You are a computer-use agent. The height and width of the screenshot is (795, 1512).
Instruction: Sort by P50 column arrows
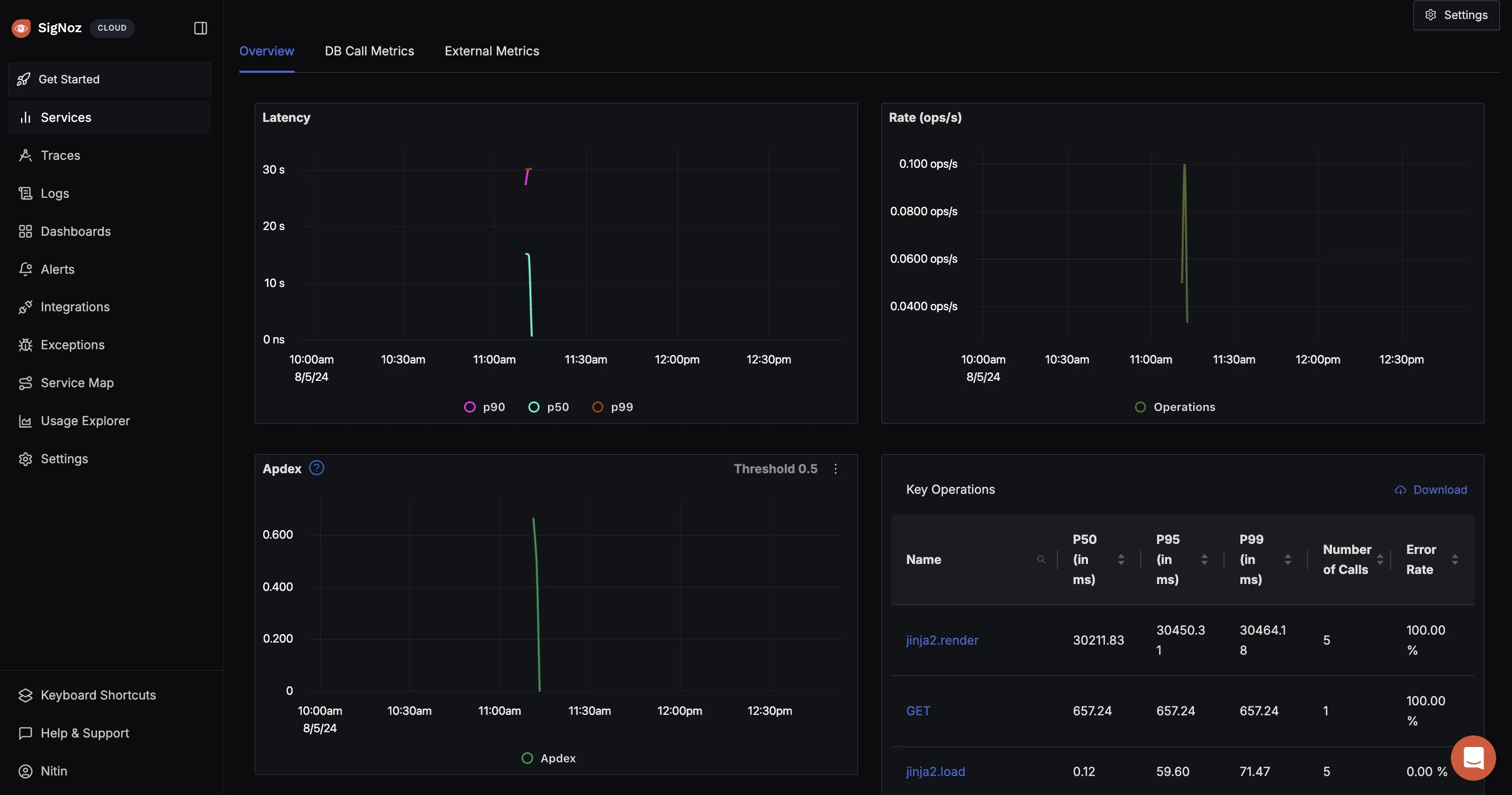coord(1121,560)
